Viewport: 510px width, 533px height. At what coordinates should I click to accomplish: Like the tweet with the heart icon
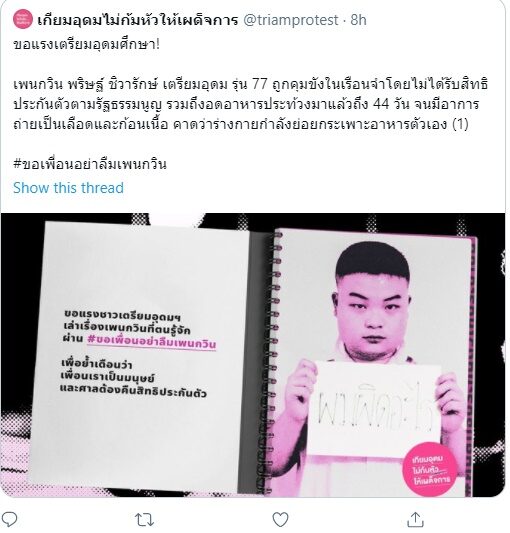click(x=280, y=519)
